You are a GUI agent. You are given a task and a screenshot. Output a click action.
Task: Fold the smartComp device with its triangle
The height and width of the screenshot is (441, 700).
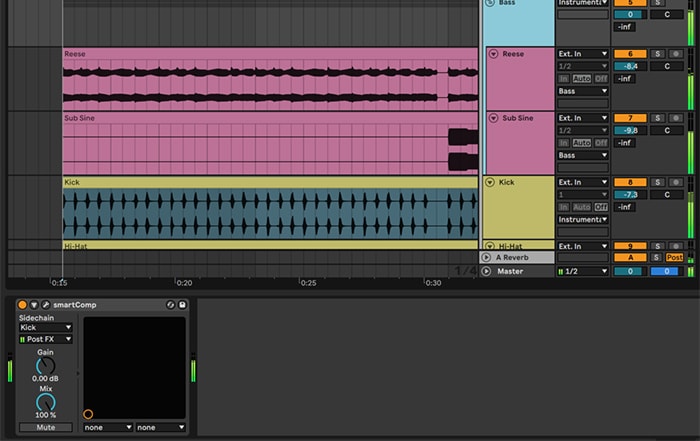[34, 305]
